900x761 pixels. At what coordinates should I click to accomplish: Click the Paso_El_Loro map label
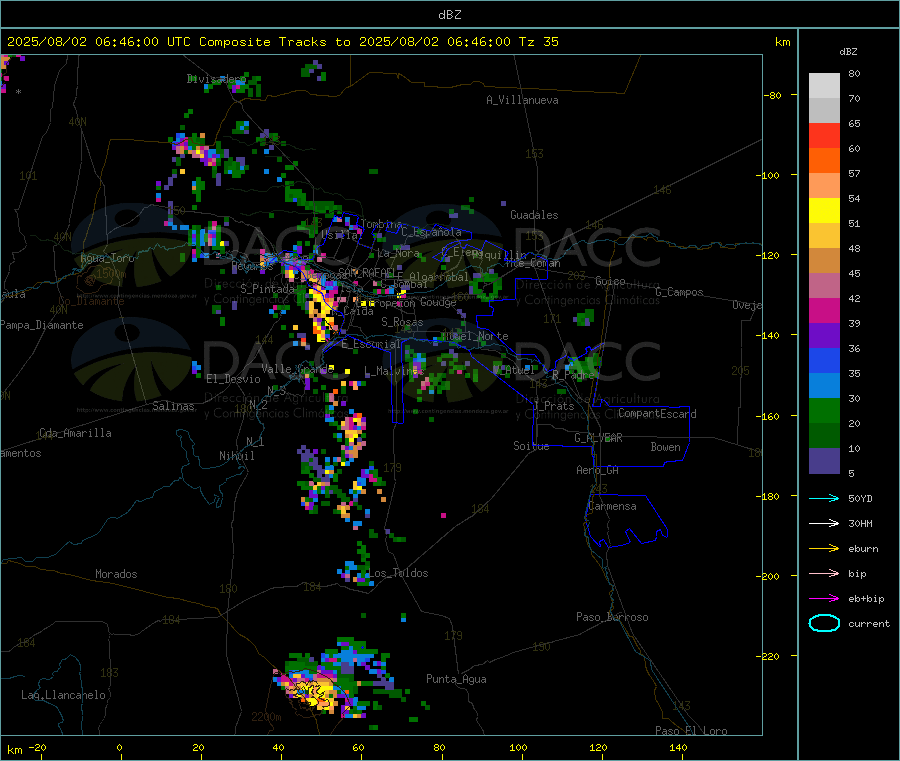[x=691, y=731]
